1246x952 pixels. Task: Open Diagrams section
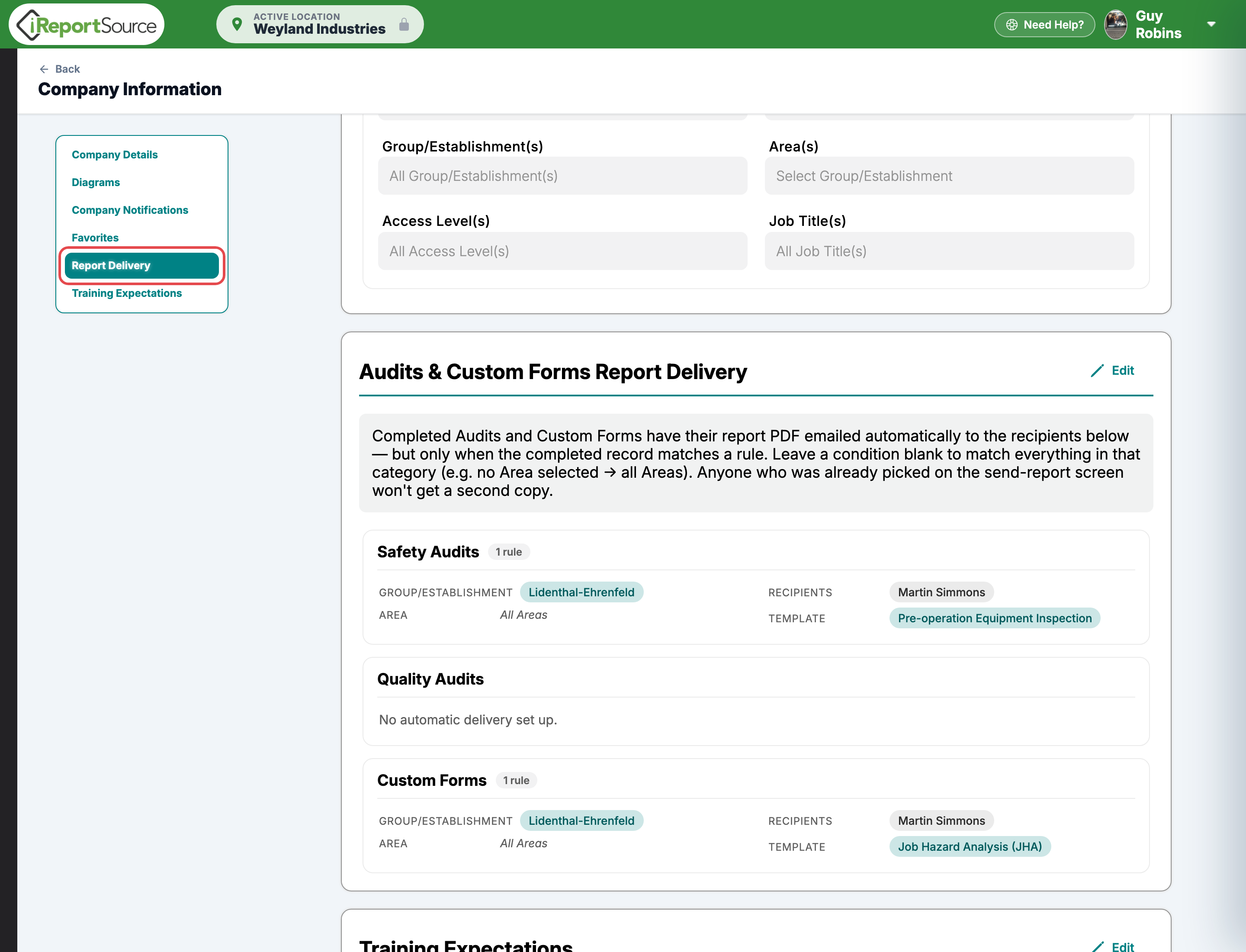[x=96, y=183]
